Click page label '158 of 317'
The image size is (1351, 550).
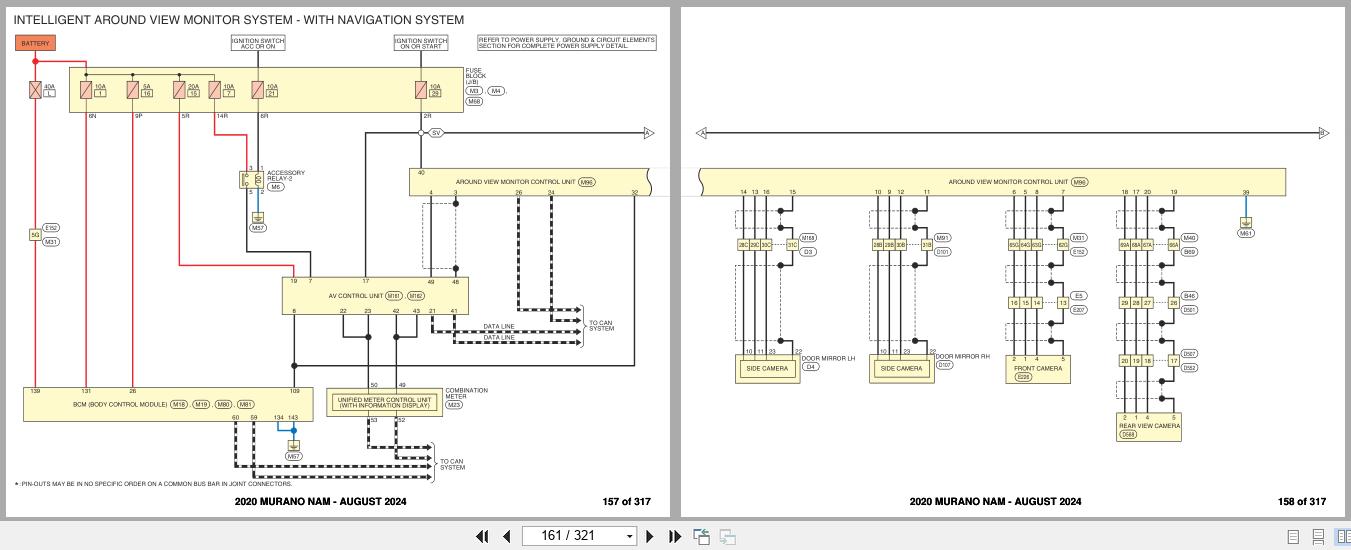[x=1302, y=502]
